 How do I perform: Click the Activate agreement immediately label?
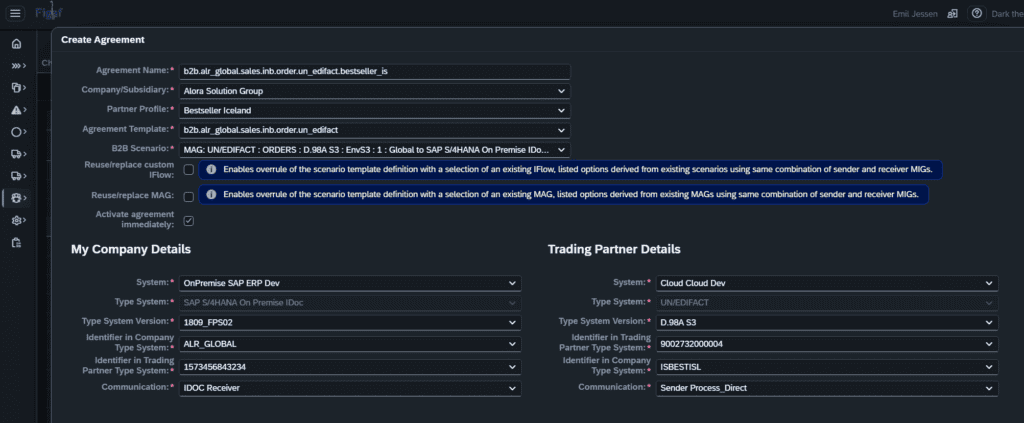point(135,219)
